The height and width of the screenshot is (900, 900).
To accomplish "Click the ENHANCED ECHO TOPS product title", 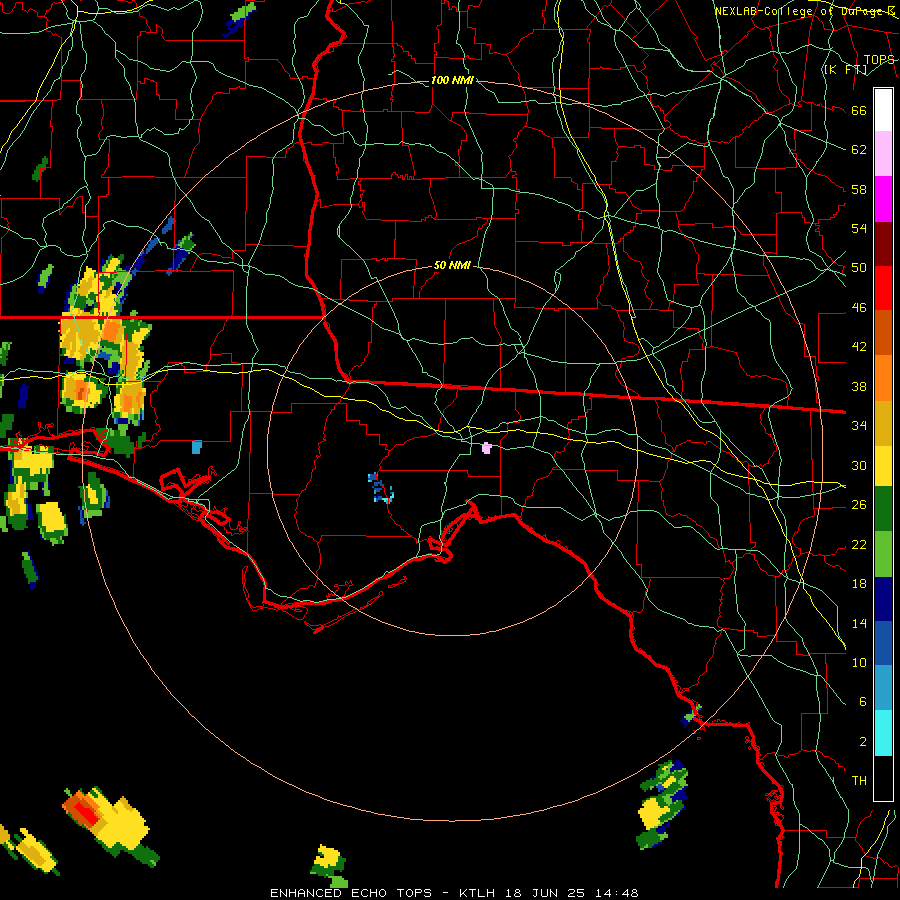I will (x=351, y=893).
